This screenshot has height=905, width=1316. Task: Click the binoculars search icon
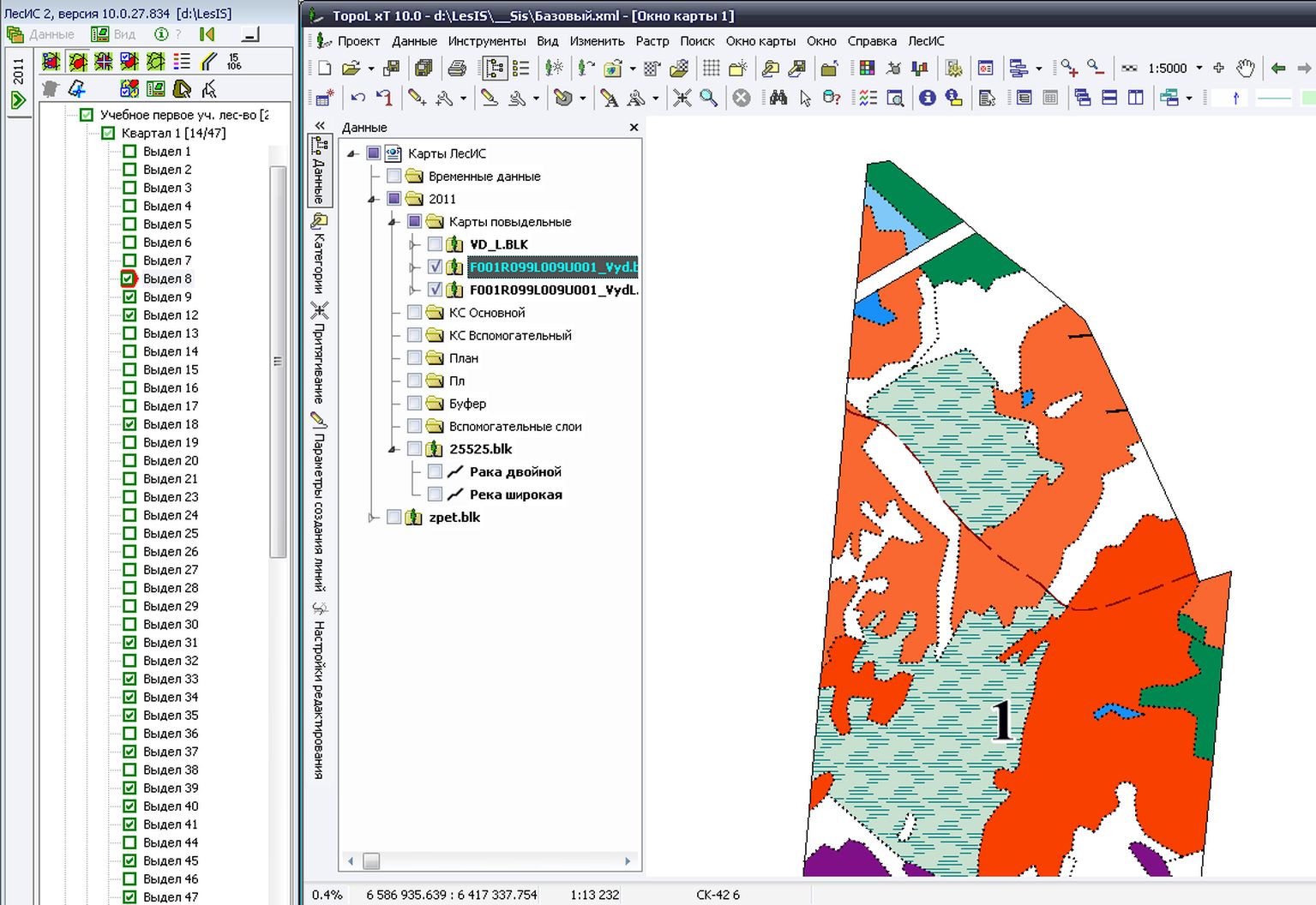778,98
